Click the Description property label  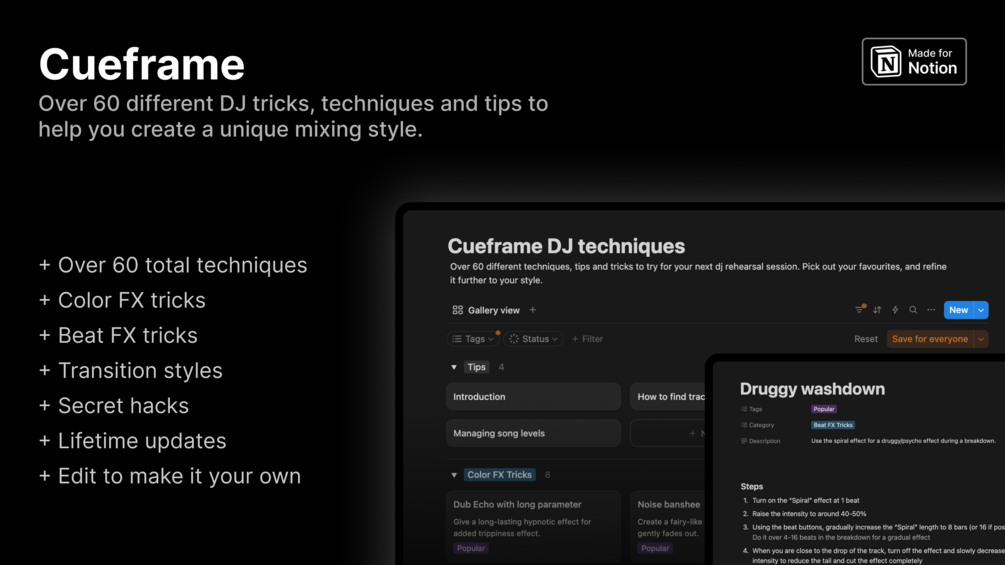[x=760, y=441]
